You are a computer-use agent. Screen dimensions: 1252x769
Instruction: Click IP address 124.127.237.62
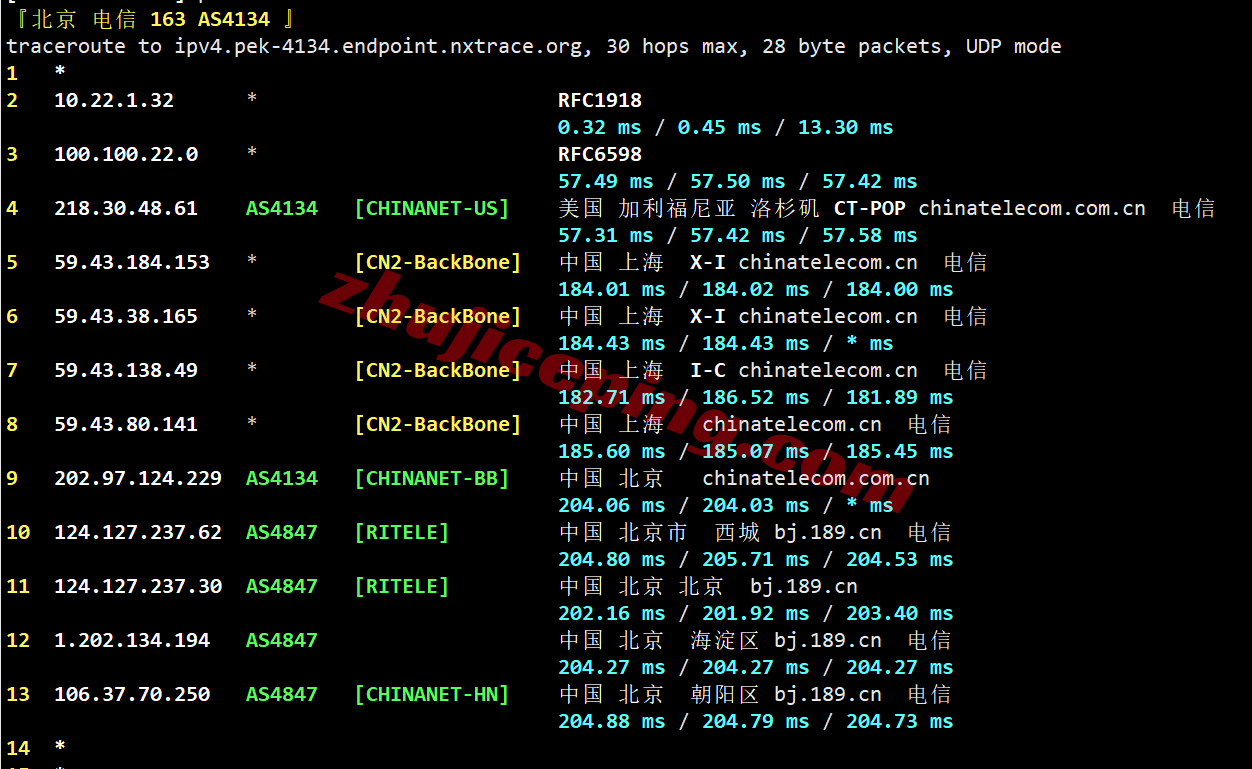[x=138, y=532]
